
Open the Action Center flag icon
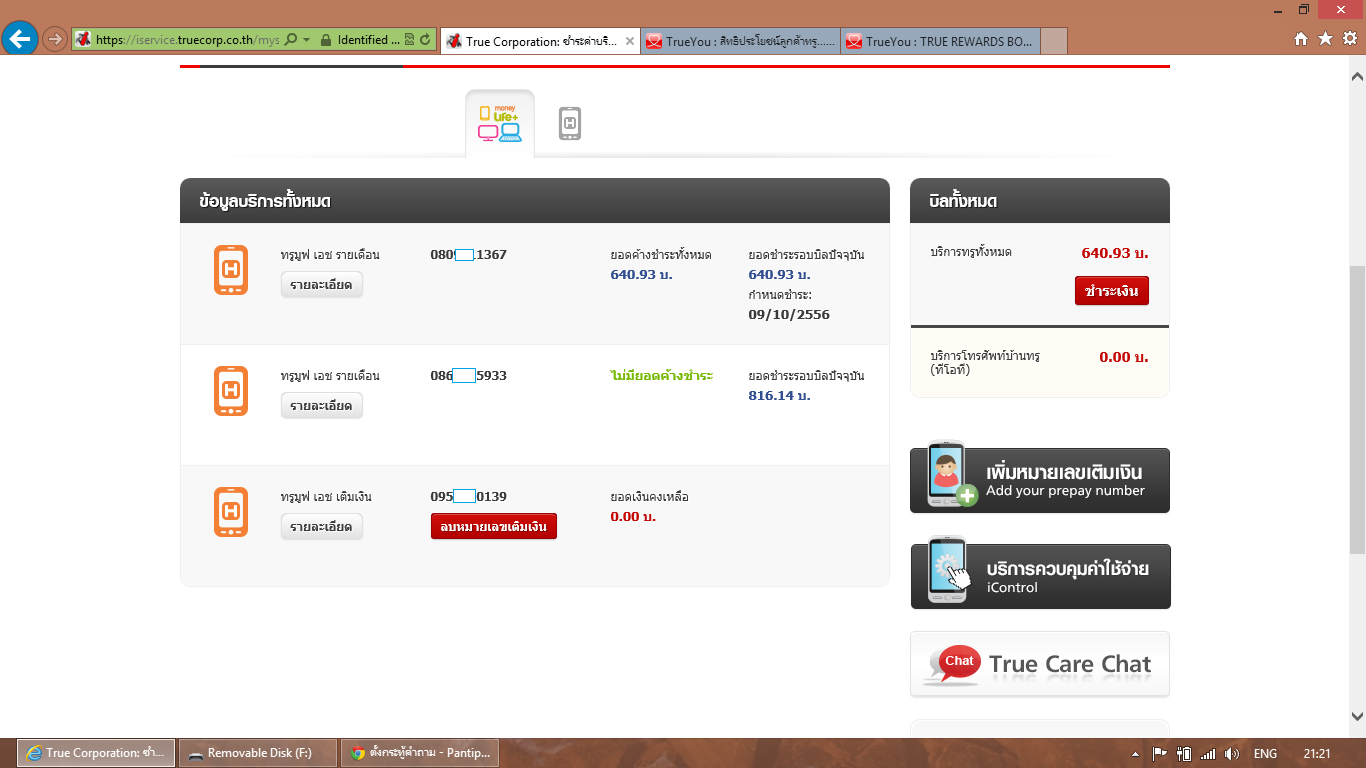(1160, 754)
